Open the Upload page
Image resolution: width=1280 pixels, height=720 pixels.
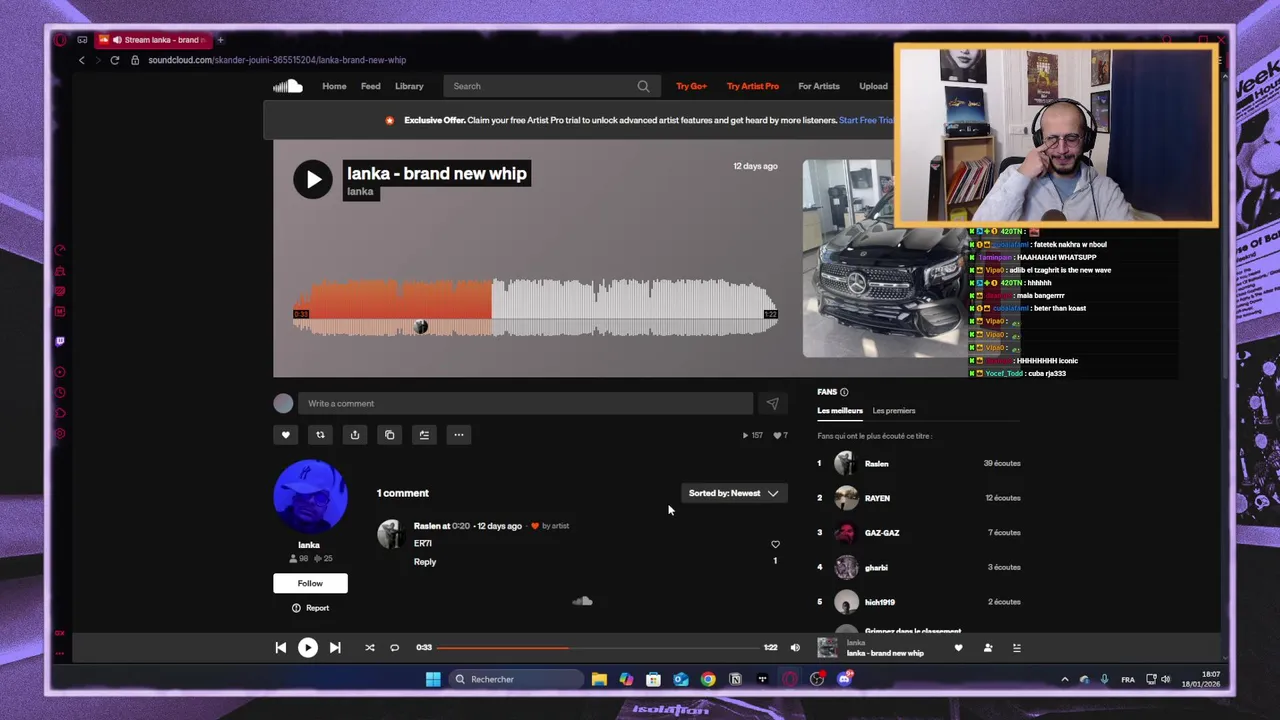coord(873,86)
